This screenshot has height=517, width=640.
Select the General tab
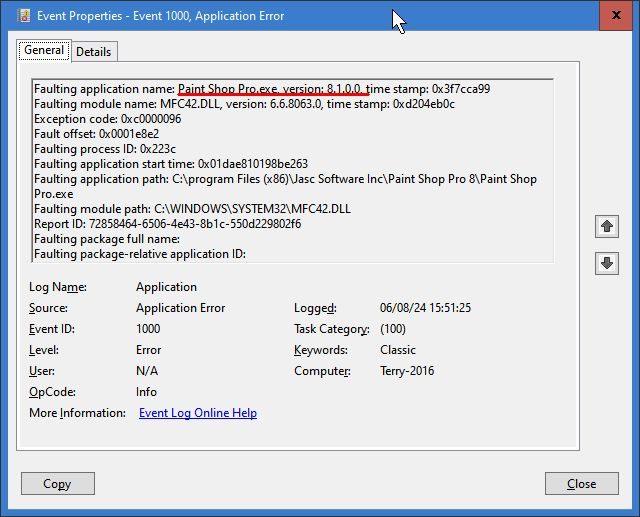pyautogui.click(x=44, y=50)
